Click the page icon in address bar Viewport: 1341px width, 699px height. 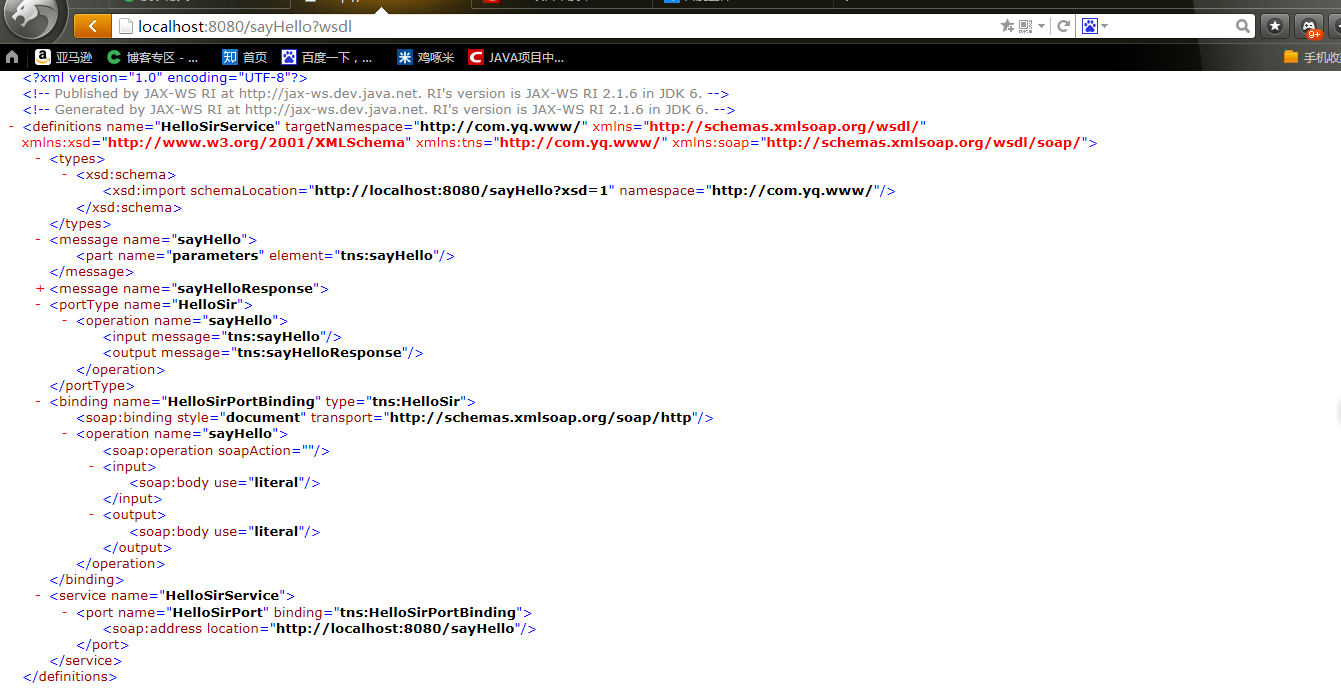point(126,26)
